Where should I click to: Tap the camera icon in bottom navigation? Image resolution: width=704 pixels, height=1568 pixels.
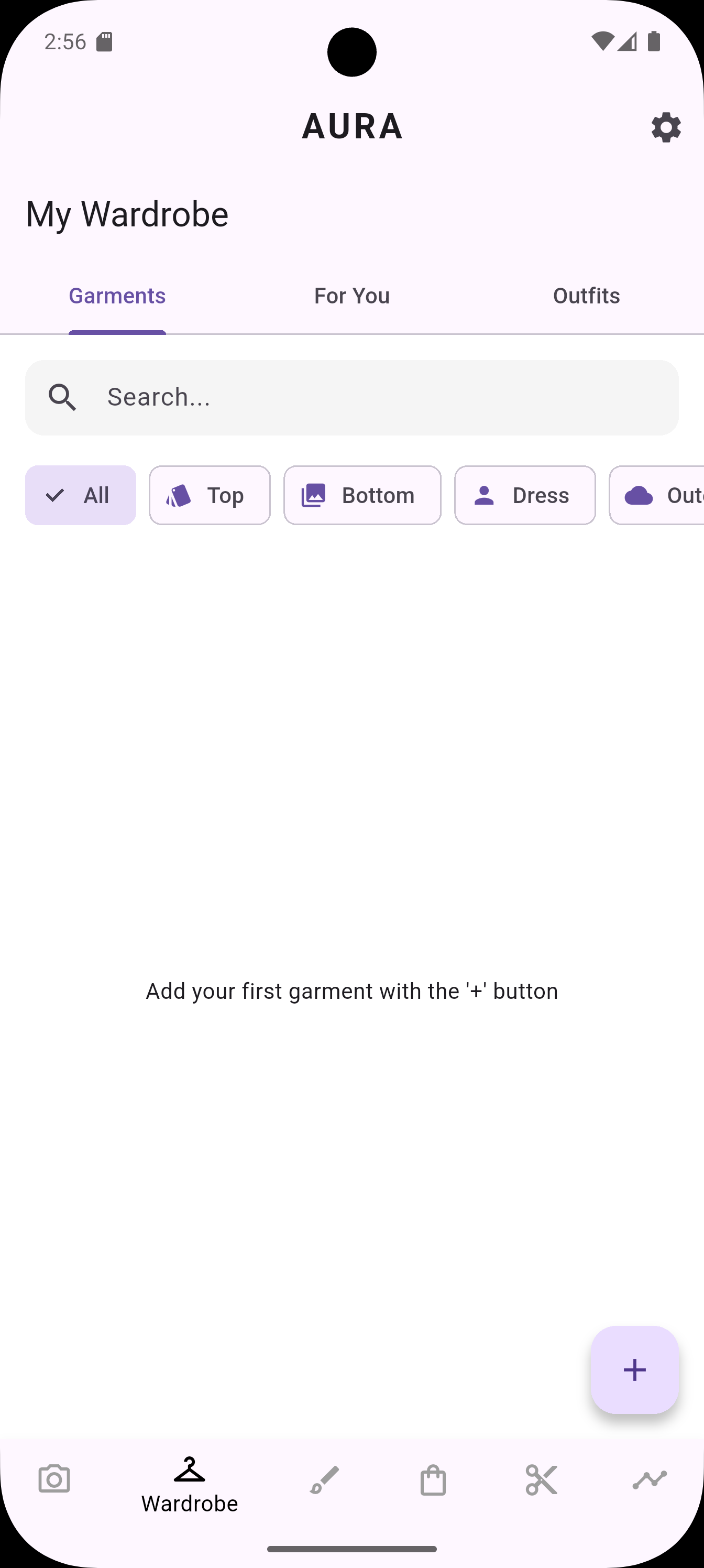(x=54, y=1479)
